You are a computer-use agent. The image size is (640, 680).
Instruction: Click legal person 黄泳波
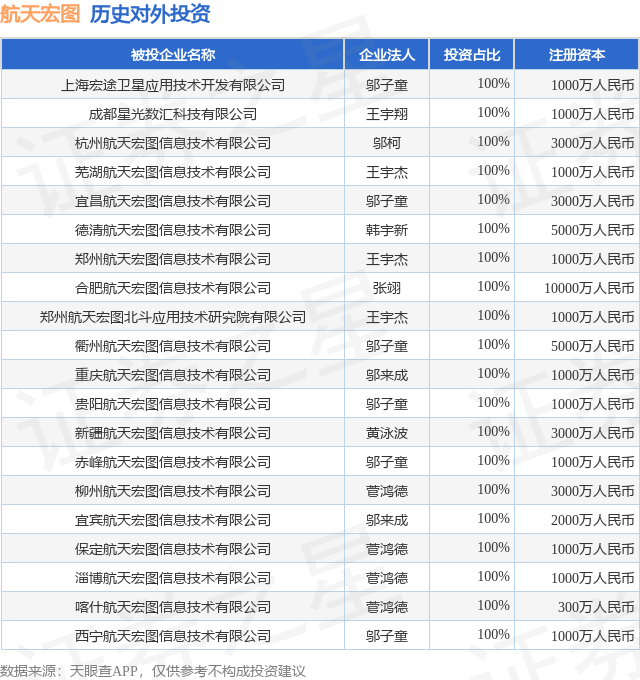(387, 433)
